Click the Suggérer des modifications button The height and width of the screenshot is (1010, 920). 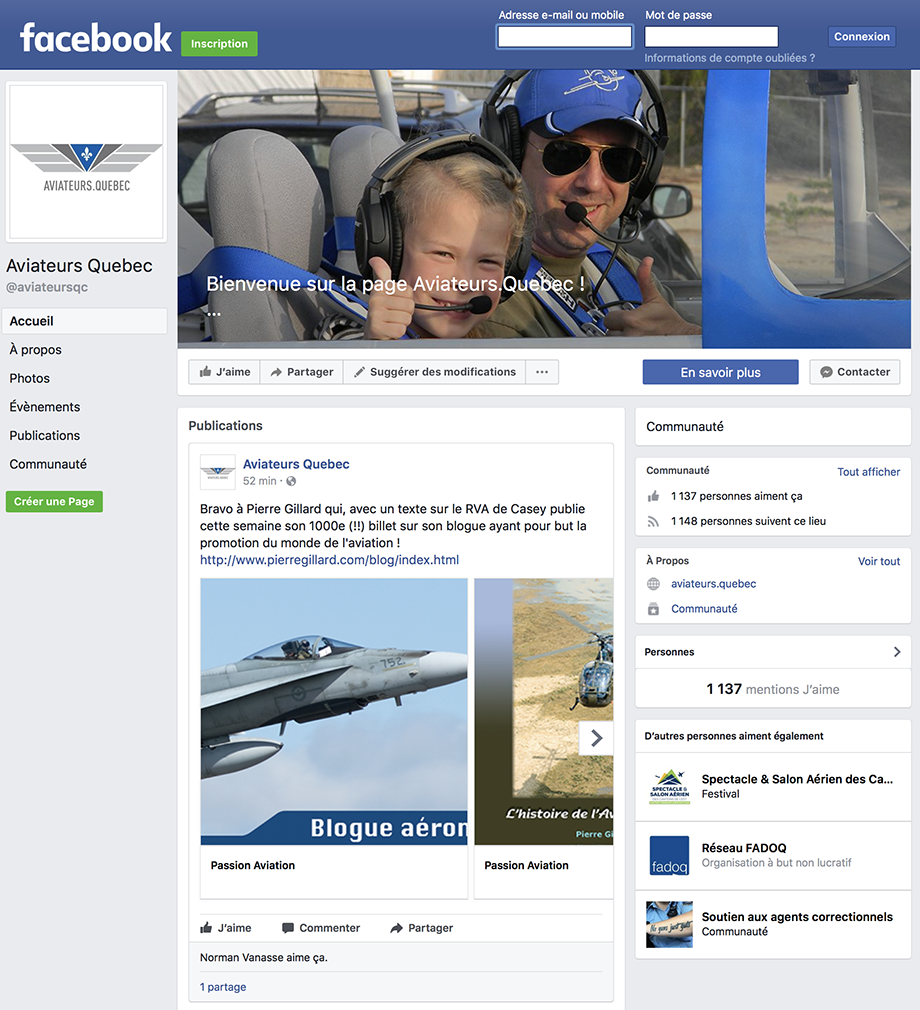click(435, 372)
